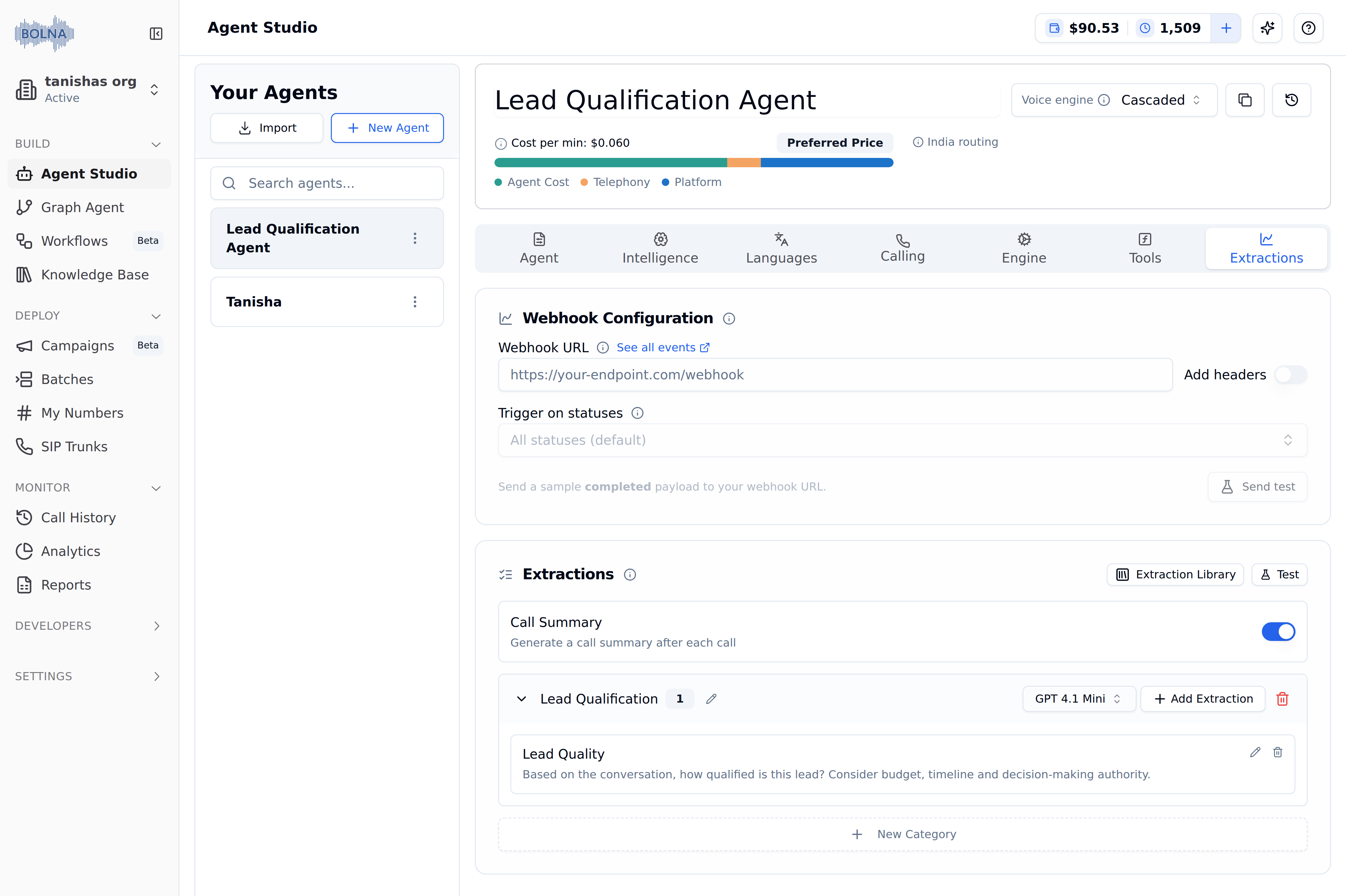1346x896 pixels.
Task: Rename Lead Qualification category with pencil icon
Action: pos(711,699)
